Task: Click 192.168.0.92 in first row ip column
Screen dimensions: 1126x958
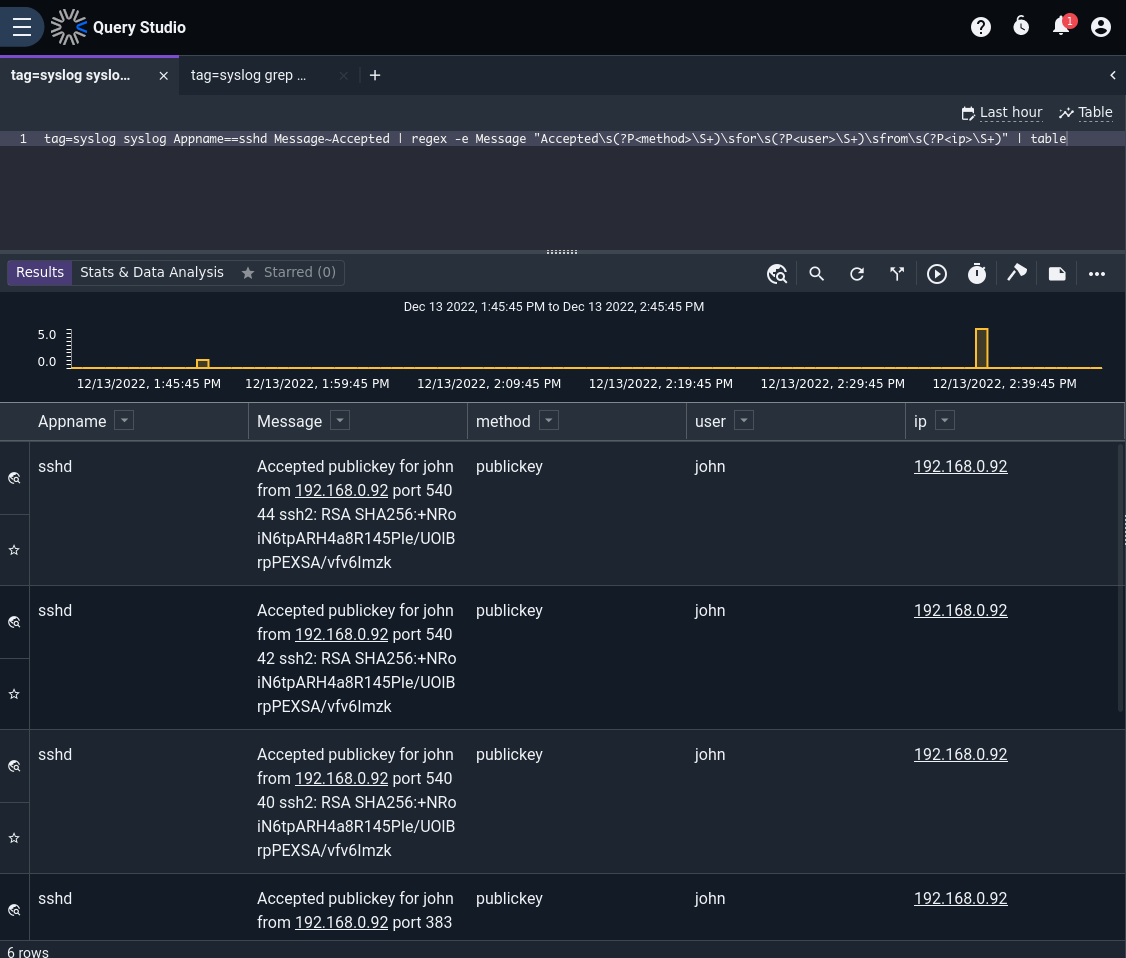Action: coord(960,467)
